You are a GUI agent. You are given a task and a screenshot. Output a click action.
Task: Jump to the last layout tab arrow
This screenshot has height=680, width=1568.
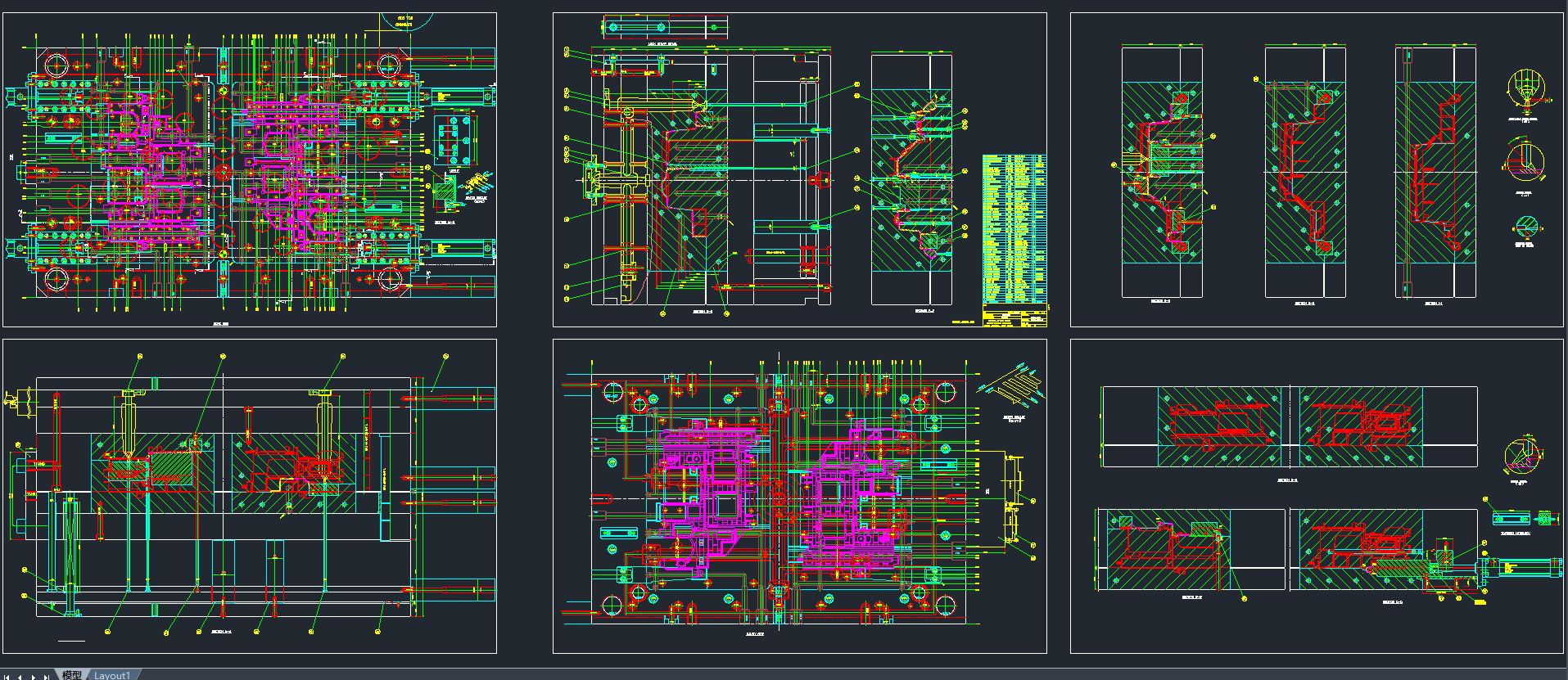click(47, 676)
